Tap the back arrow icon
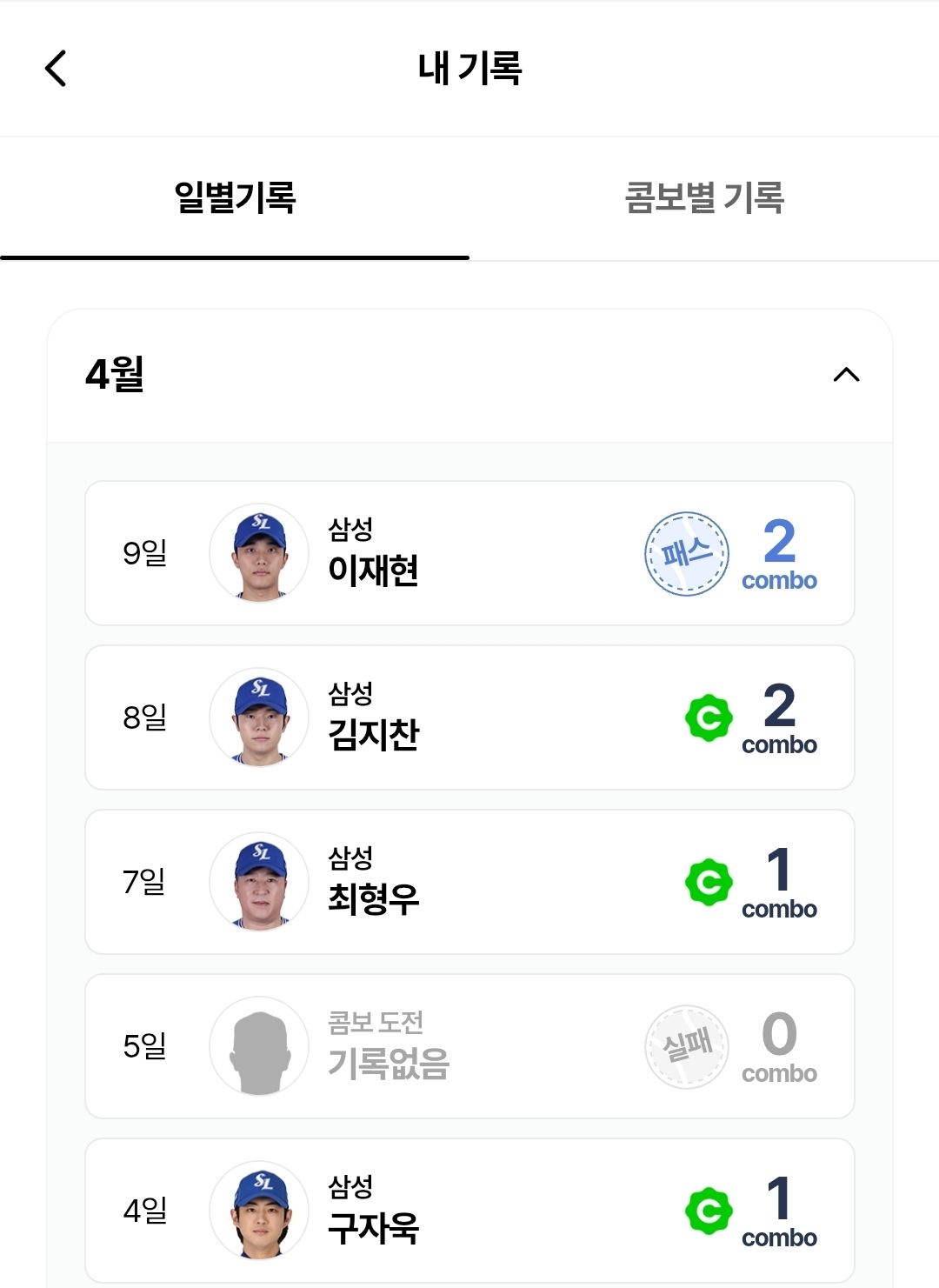This screenshot has height=1288, width=939. tap(56, 69)
